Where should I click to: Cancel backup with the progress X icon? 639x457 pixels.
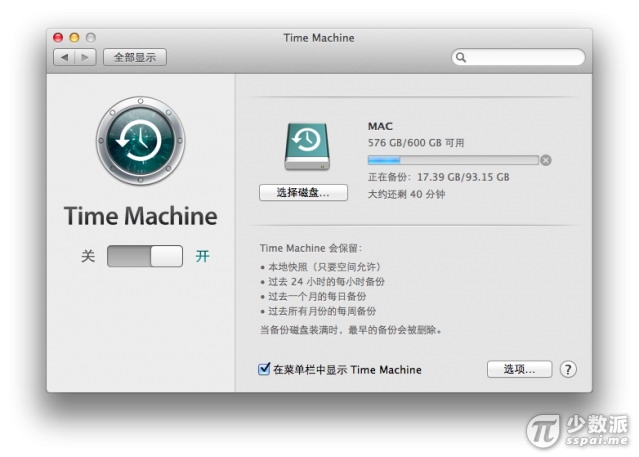click(x=546, y=160)
